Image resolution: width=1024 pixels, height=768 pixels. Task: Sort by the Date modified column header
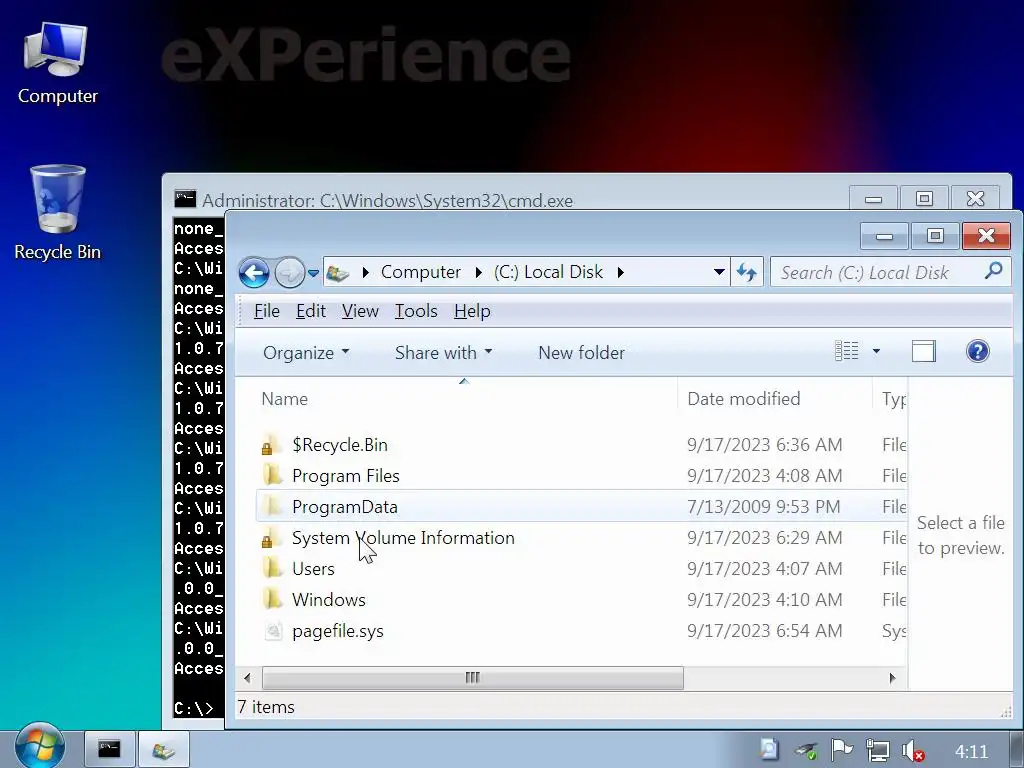click(775, 398)
